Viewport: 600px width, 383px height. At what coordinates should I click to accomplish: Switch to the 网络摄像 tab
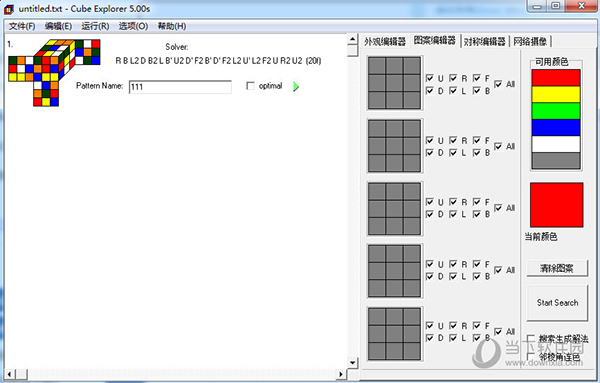[530, 41]
